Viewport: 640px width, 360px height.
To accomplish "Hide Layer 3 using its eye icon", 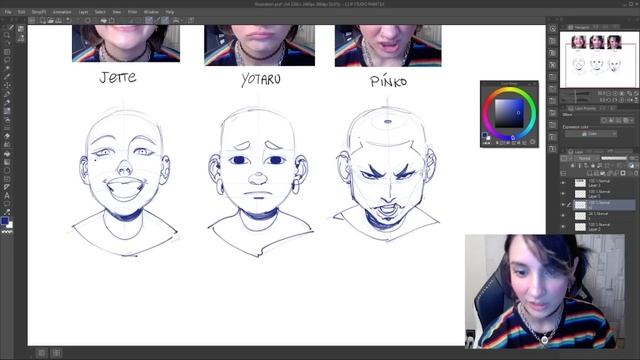I will pyautogui.click(x=563, y=183).
